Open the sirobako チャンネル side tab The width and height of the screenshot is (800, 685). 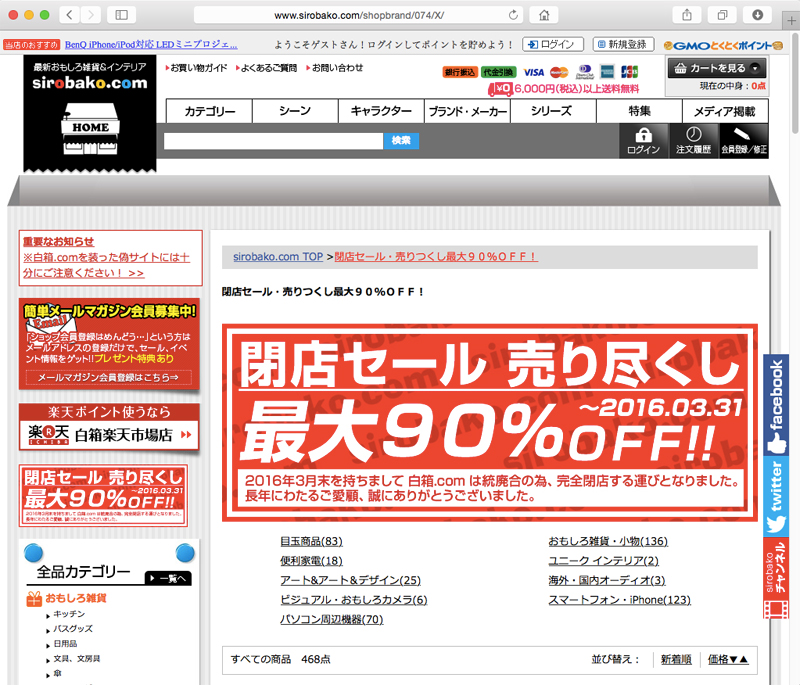(776, 578)
